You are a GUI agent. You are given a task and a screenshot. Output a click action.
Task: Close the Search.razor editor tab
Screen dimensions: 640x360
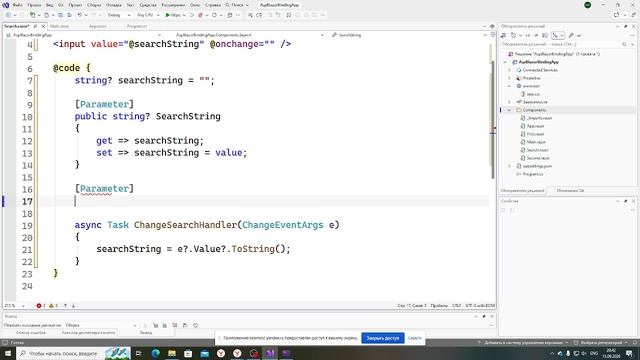[43, 26]
